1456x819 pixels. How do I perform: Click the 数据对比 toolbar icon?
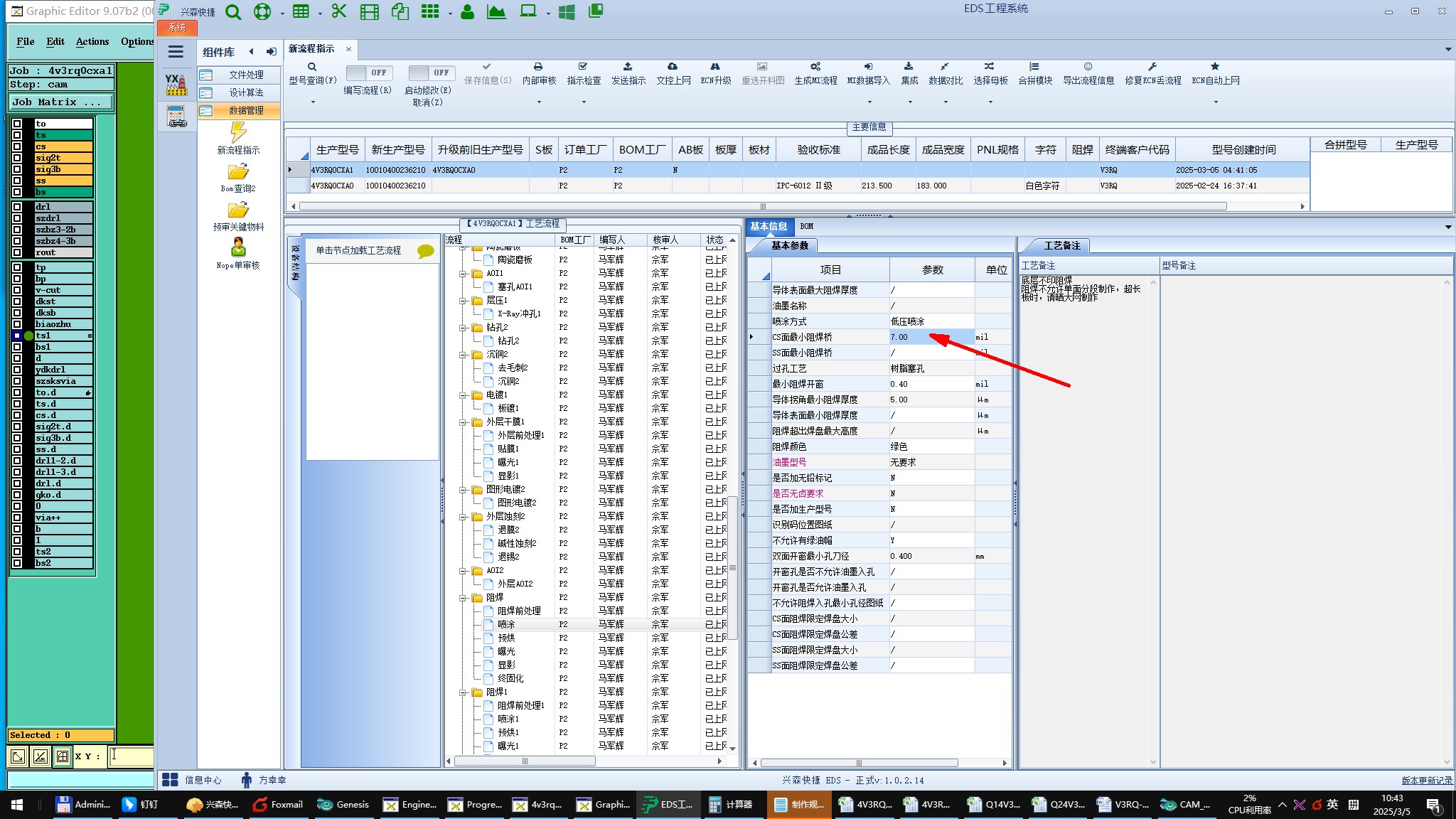pos(945,67)
